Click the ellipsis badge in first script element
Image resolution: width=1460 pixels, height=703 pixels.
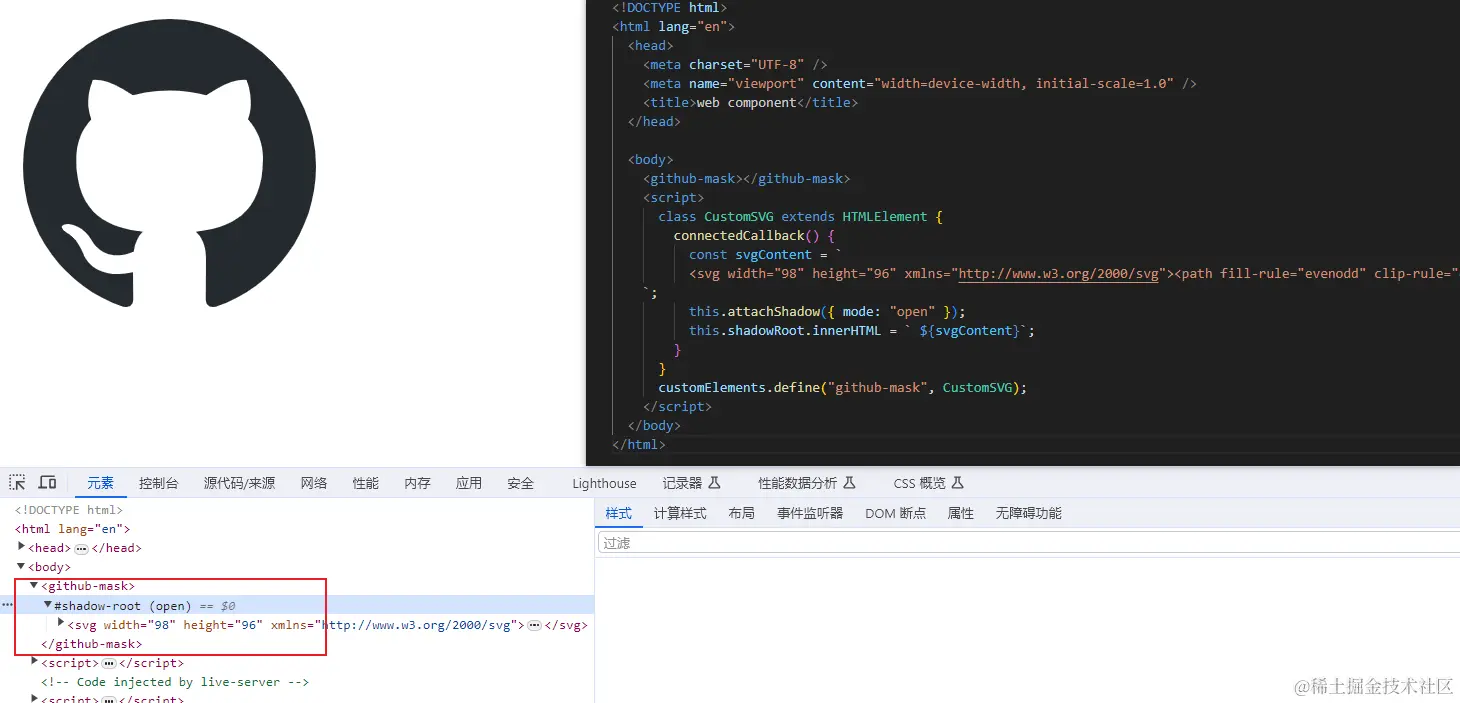109,663
